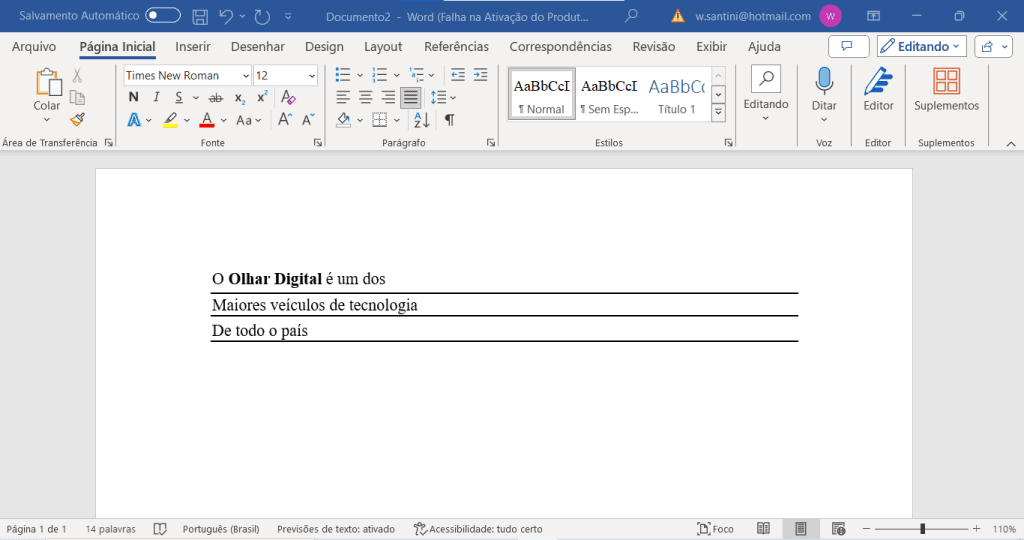Expand the Editando mode dropdown button
The image size is (1024, 540).
point(921,46)
